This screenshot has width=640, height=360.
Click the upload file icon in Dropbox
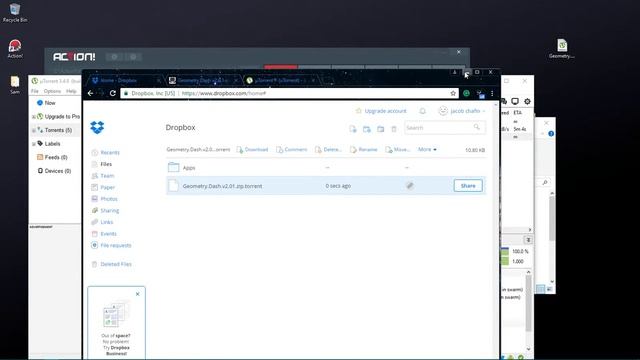pyautogui.click(x=353, y=129)
